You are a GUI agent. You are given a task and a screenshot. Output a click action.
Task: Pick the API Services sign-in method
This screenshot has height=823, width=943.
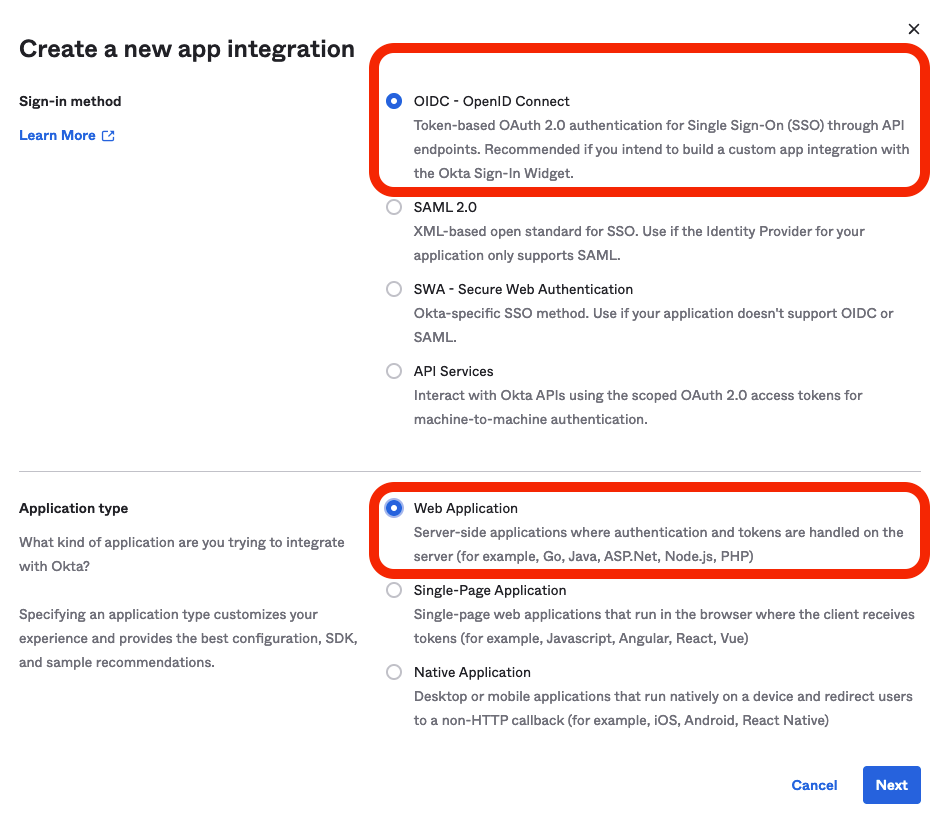click(x=394, y=371)
